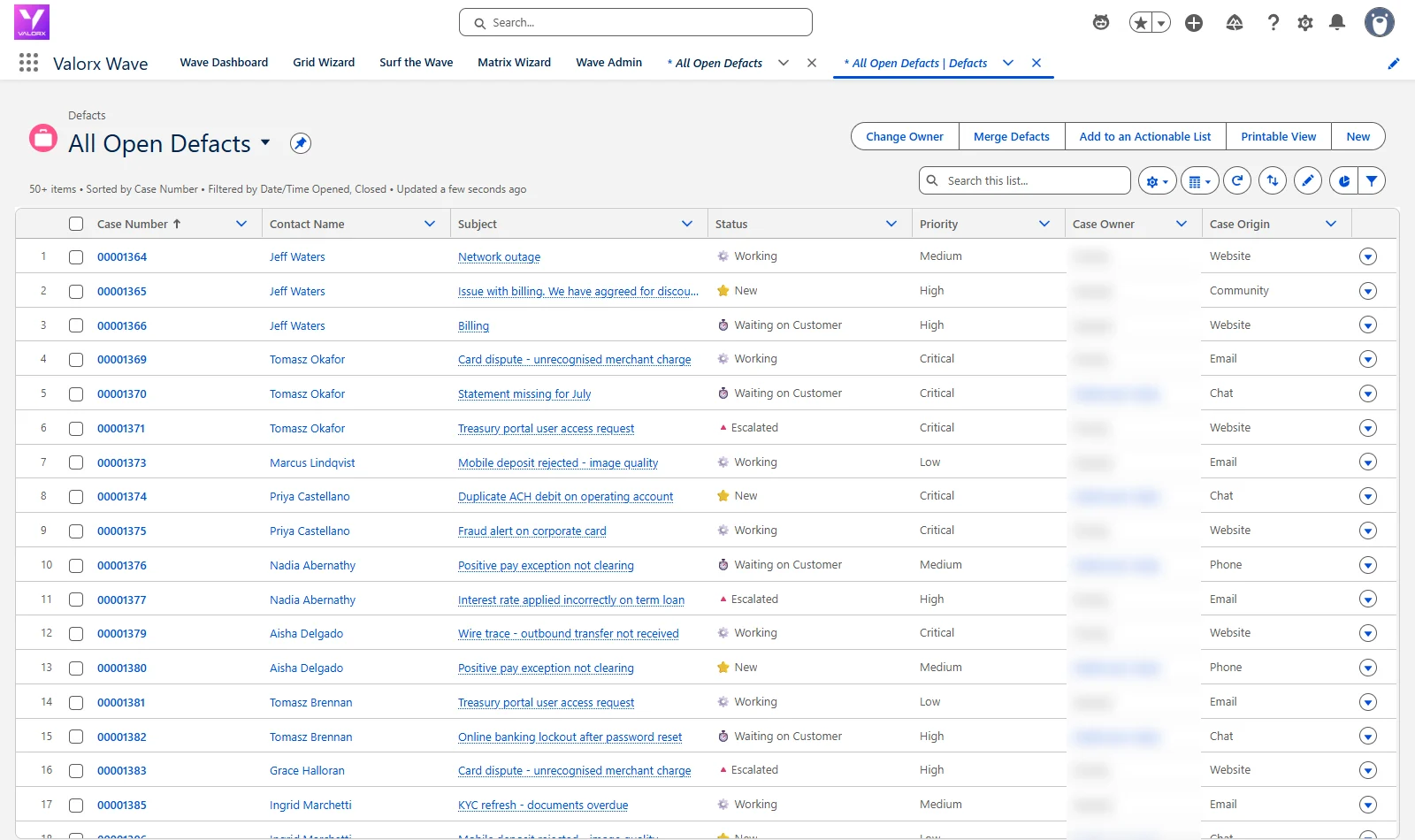This screenshot has width=1415, height=840.
Task: Open Case Origin column menu chevron
Action: [x=1331, y=224]
